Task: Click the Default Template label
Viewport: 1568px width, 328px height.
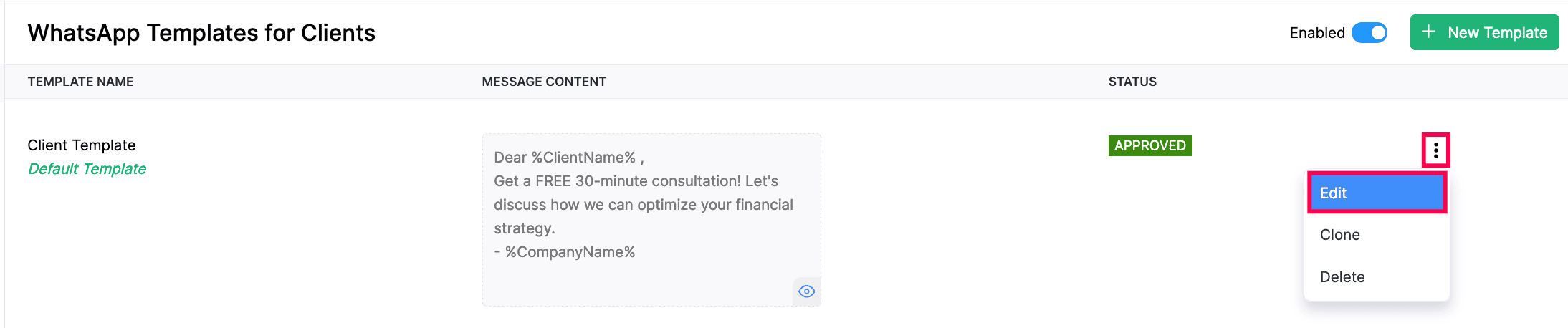Action: point(87,169)
